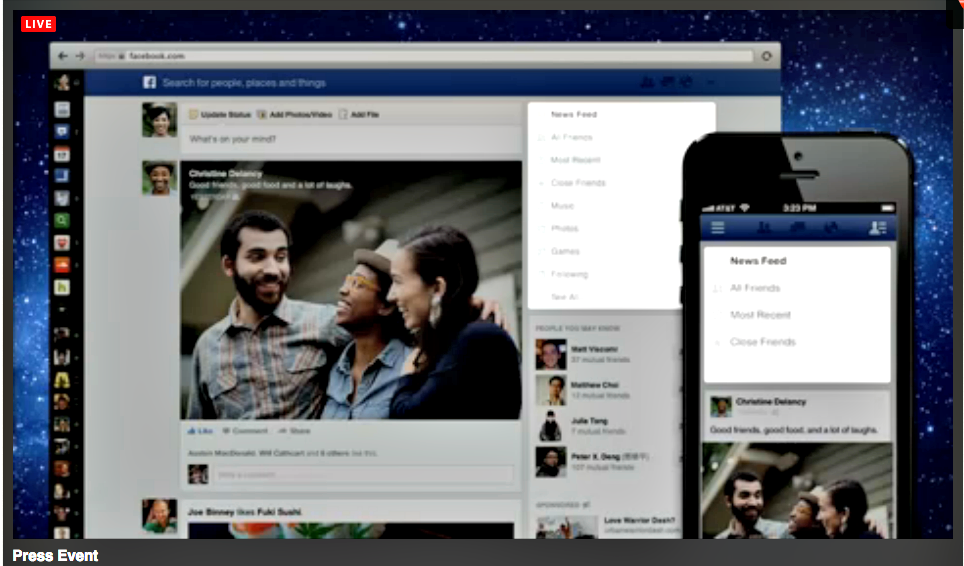The width and height of the screenshot is (964, 566).
Task: Select Music in the desktop feed dropdown
Action: 562,206
